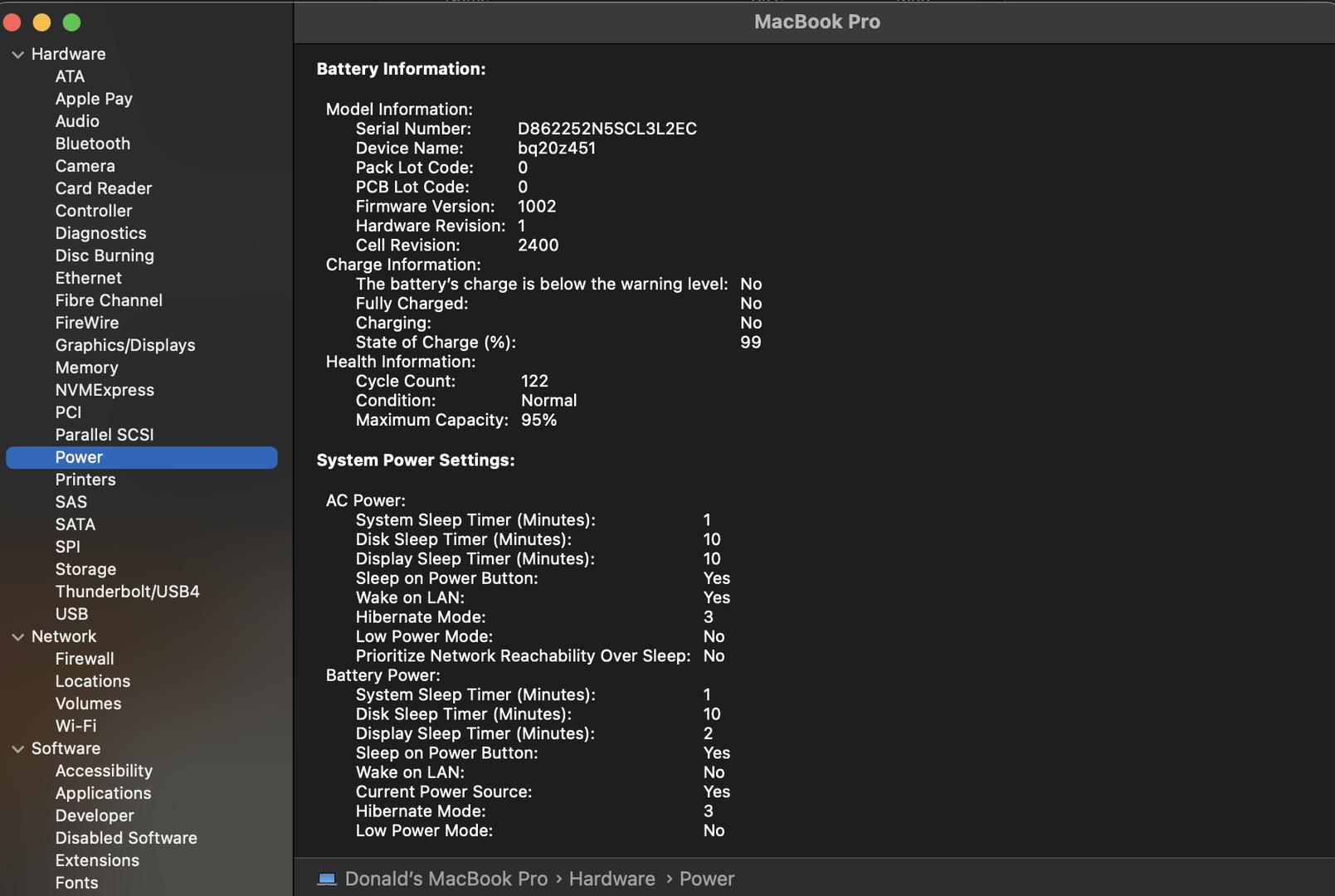The width and height of the screenshot is (1335, 896).
Task: Click the Condition value Normal
Action: [548, 400]
